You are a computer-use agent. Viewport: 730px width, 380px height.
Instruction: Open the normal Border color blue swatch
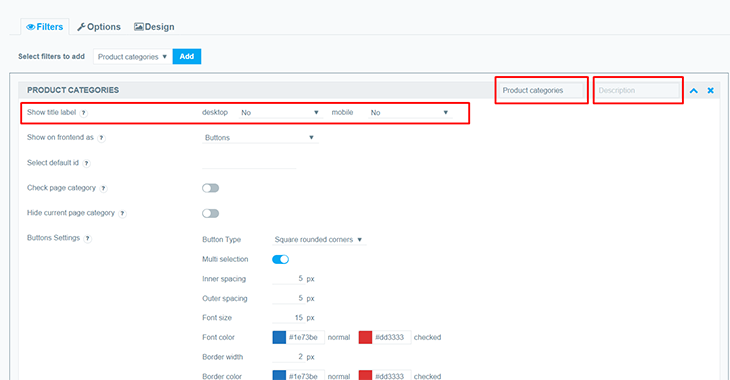279,376
